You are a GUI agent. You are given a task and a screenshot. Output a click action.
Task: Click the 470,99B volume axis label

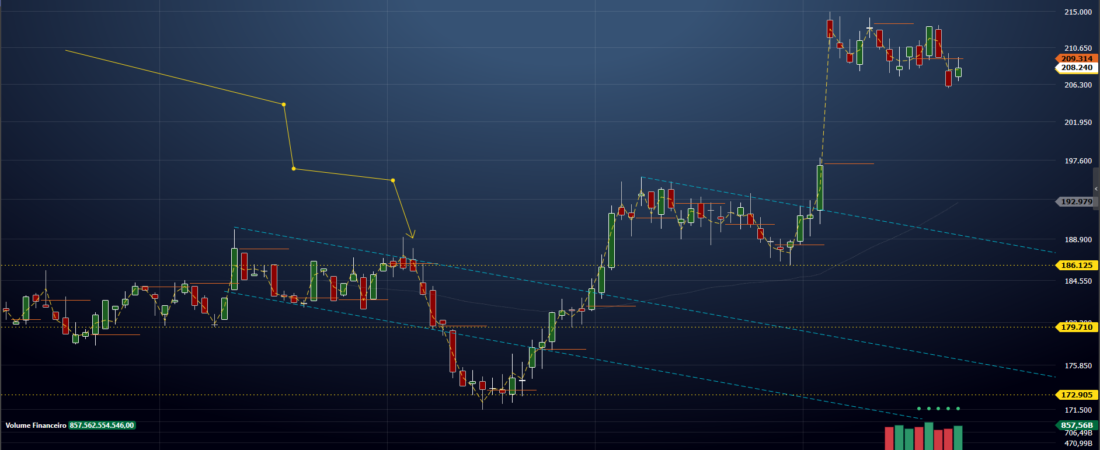tap(1078, 443)
